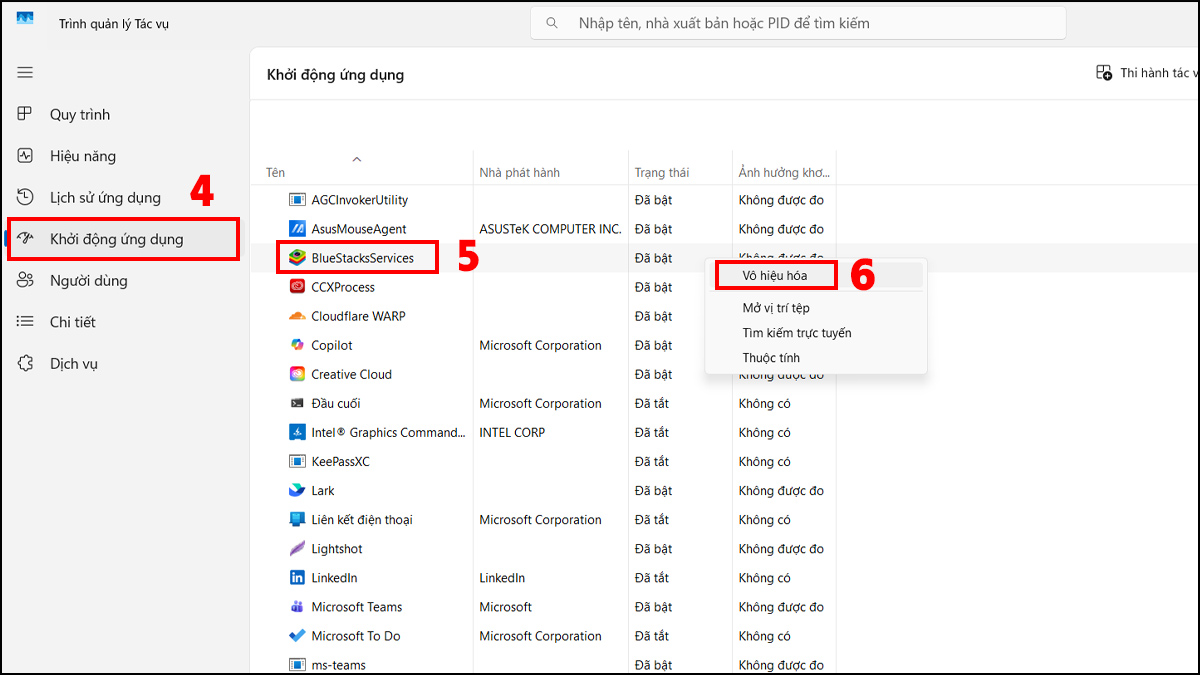The image size is (1200, 675).
Task: Choose Mở vị trí tệp menu entry
Action: point(776,308)
